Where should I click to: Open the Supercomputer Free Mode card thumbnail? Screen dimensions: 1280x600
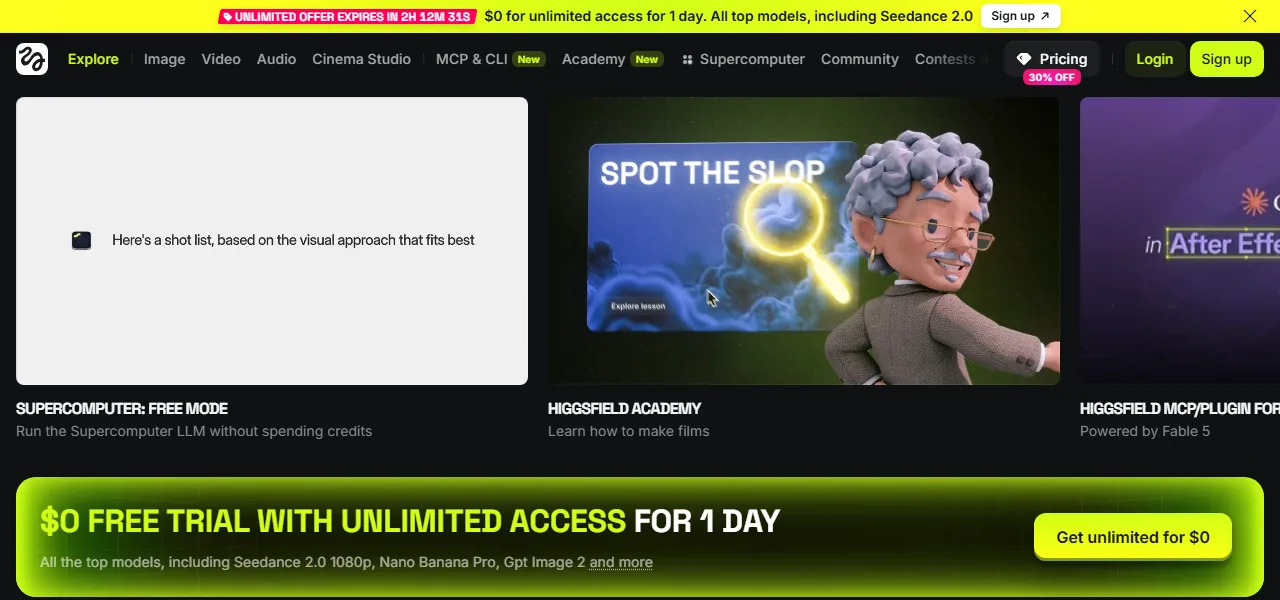click(x=272, y=241)
